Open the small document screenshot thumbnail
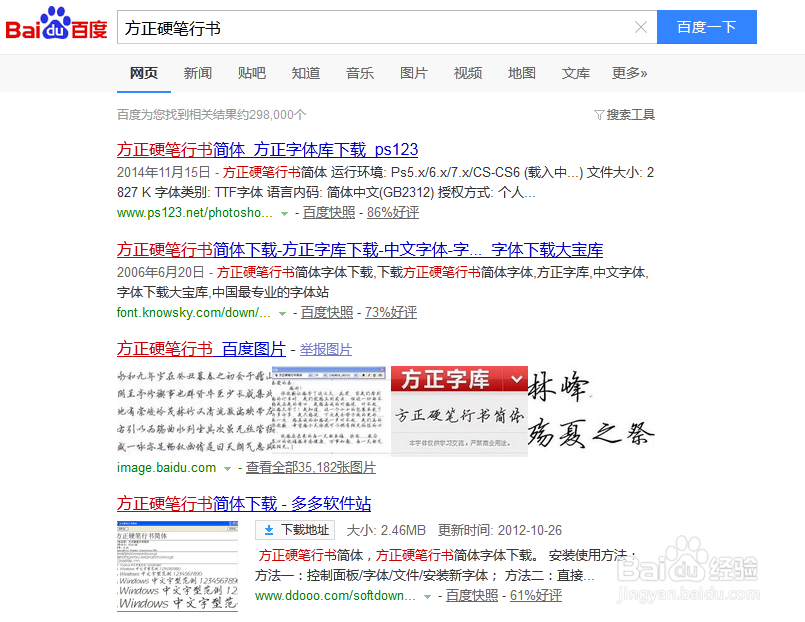Image resolution: width=805 pixels, height=622 pixels. click(x=329, y=410)
